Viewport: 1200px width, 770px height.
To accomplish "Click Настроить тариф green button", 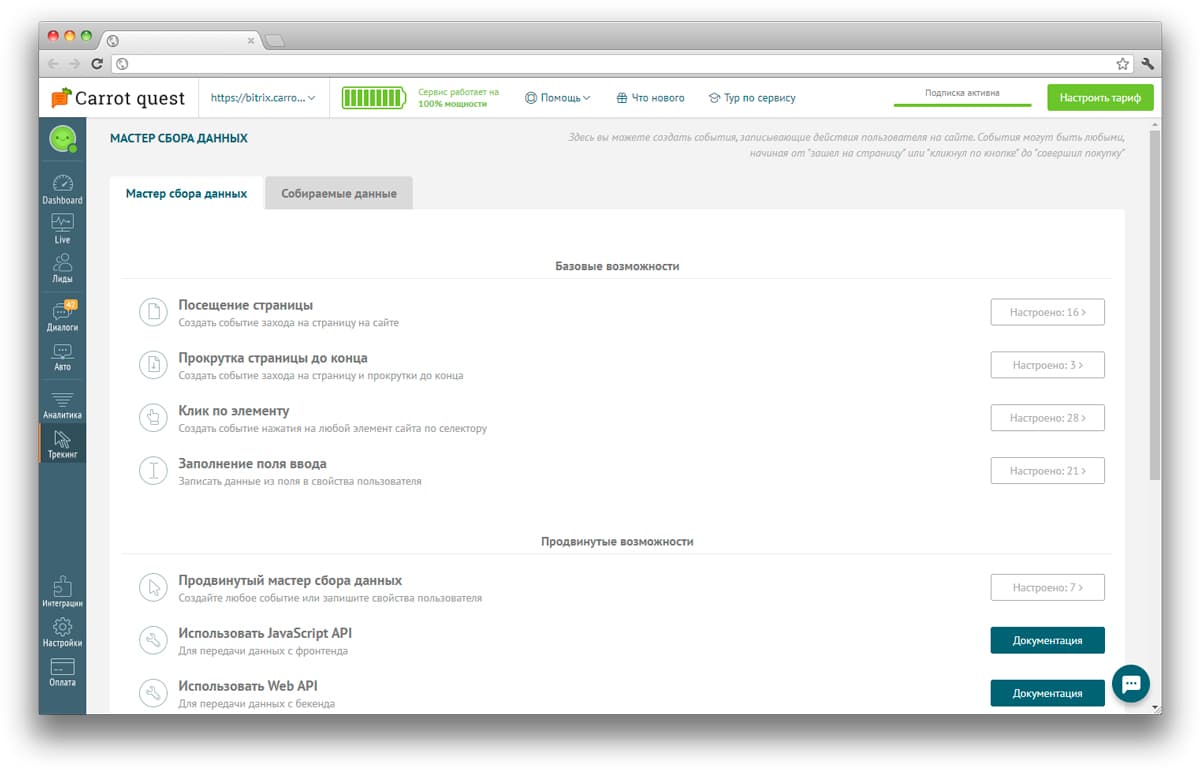I will coord(1100,98).
